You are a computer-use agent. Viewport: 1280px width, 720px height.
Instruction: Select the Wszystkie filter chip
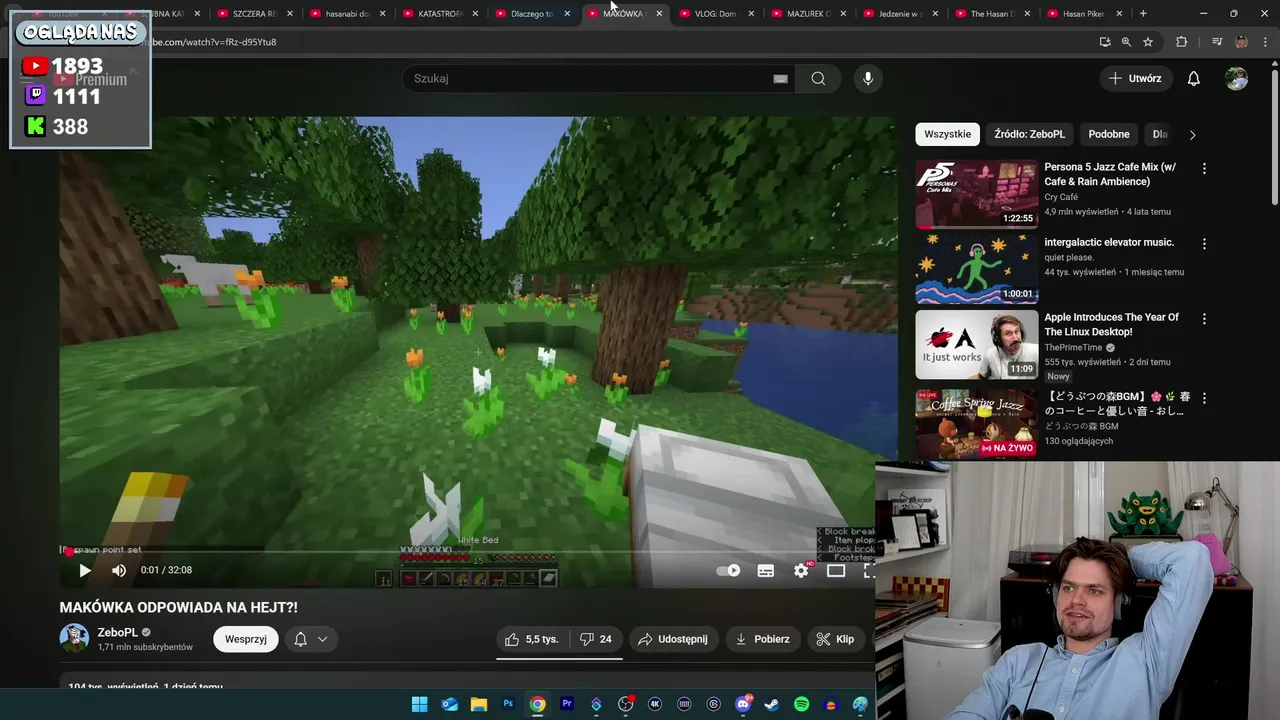(x=947, y=134)
